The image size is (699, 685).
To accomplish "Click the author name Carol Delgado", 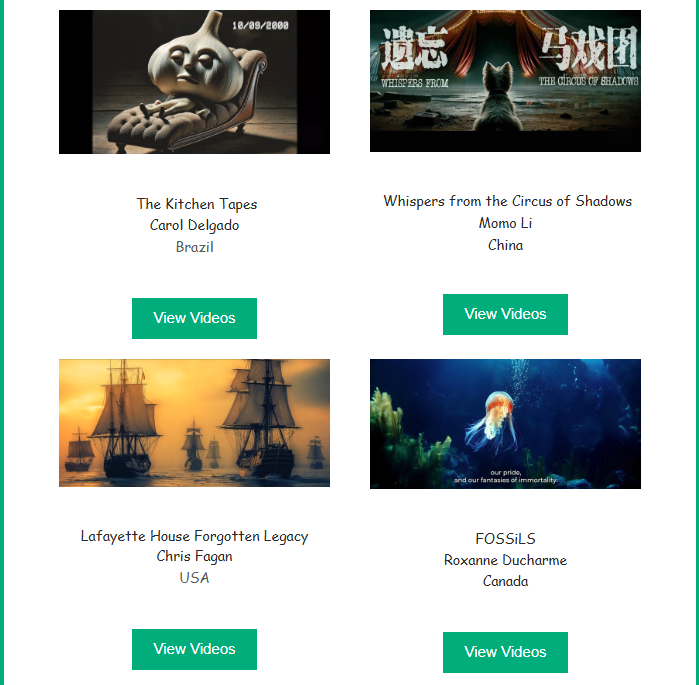I will click(194, 226).
